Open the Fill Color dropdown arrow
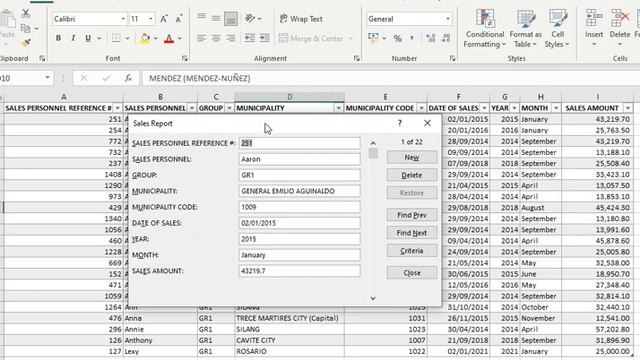 tap(156, 39)
